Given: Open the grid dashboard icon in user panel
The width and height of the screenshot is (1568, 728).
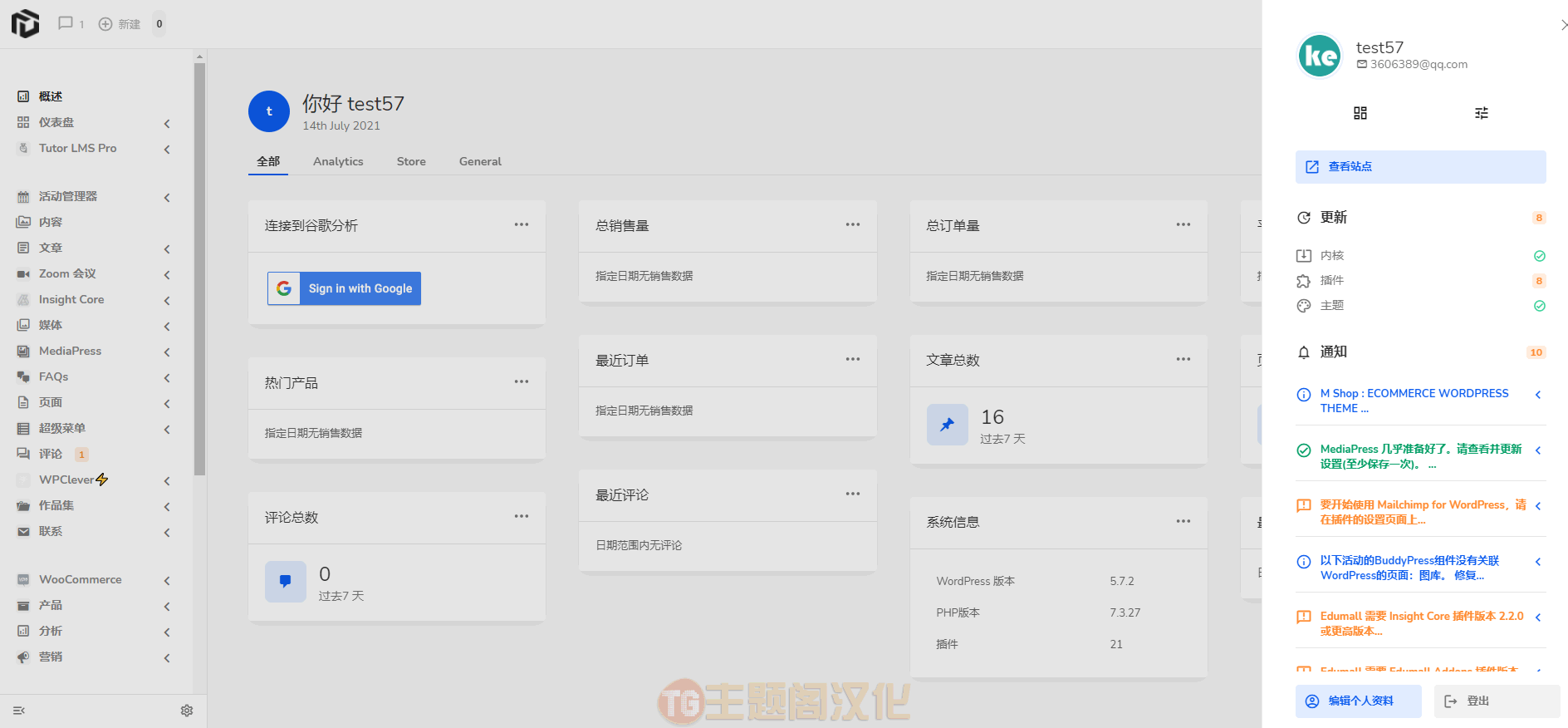Looking at the screenshot, I should (1360, 113).
